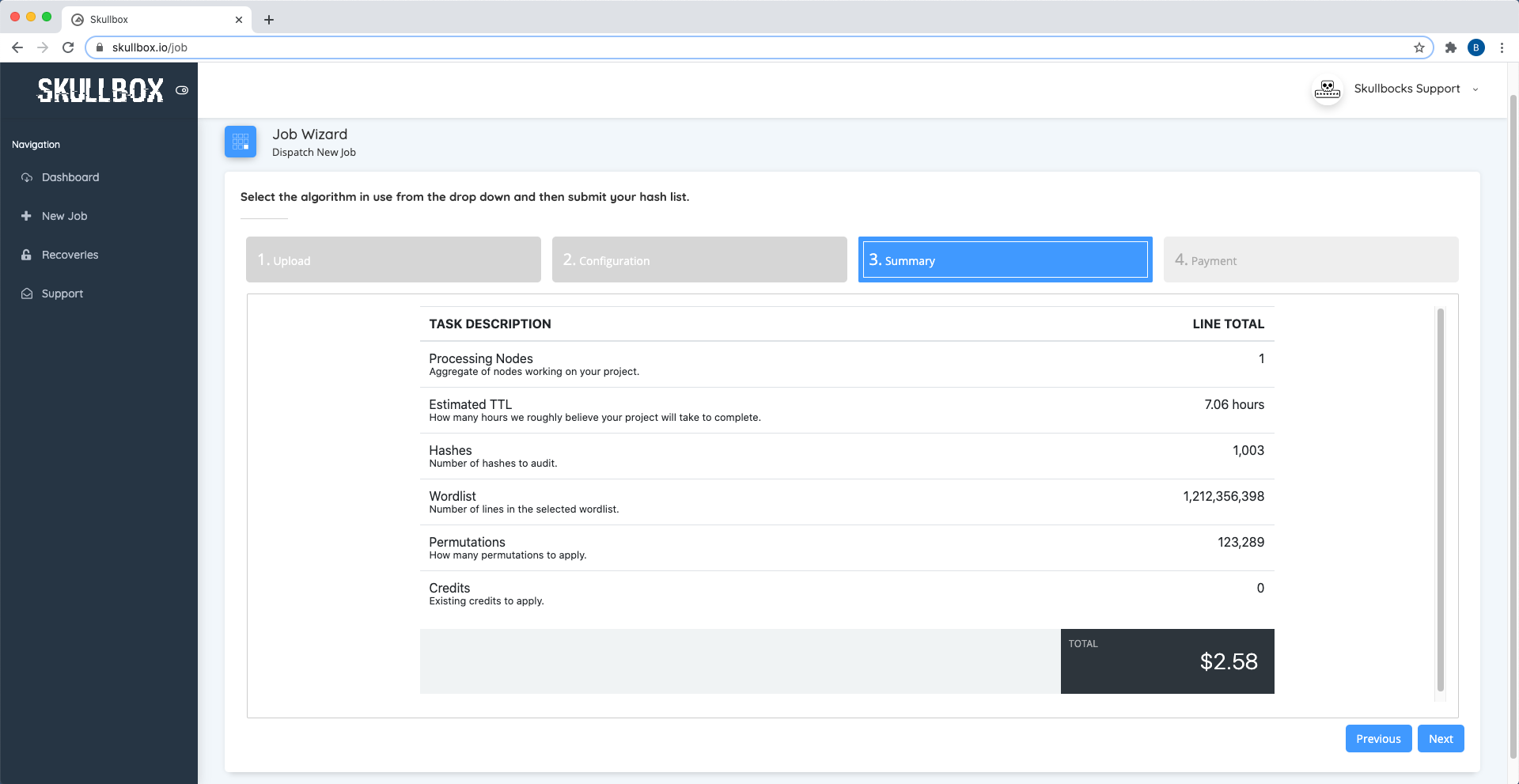
Task: Open the Chrome three-dot menu
Action: (1502, 47)
